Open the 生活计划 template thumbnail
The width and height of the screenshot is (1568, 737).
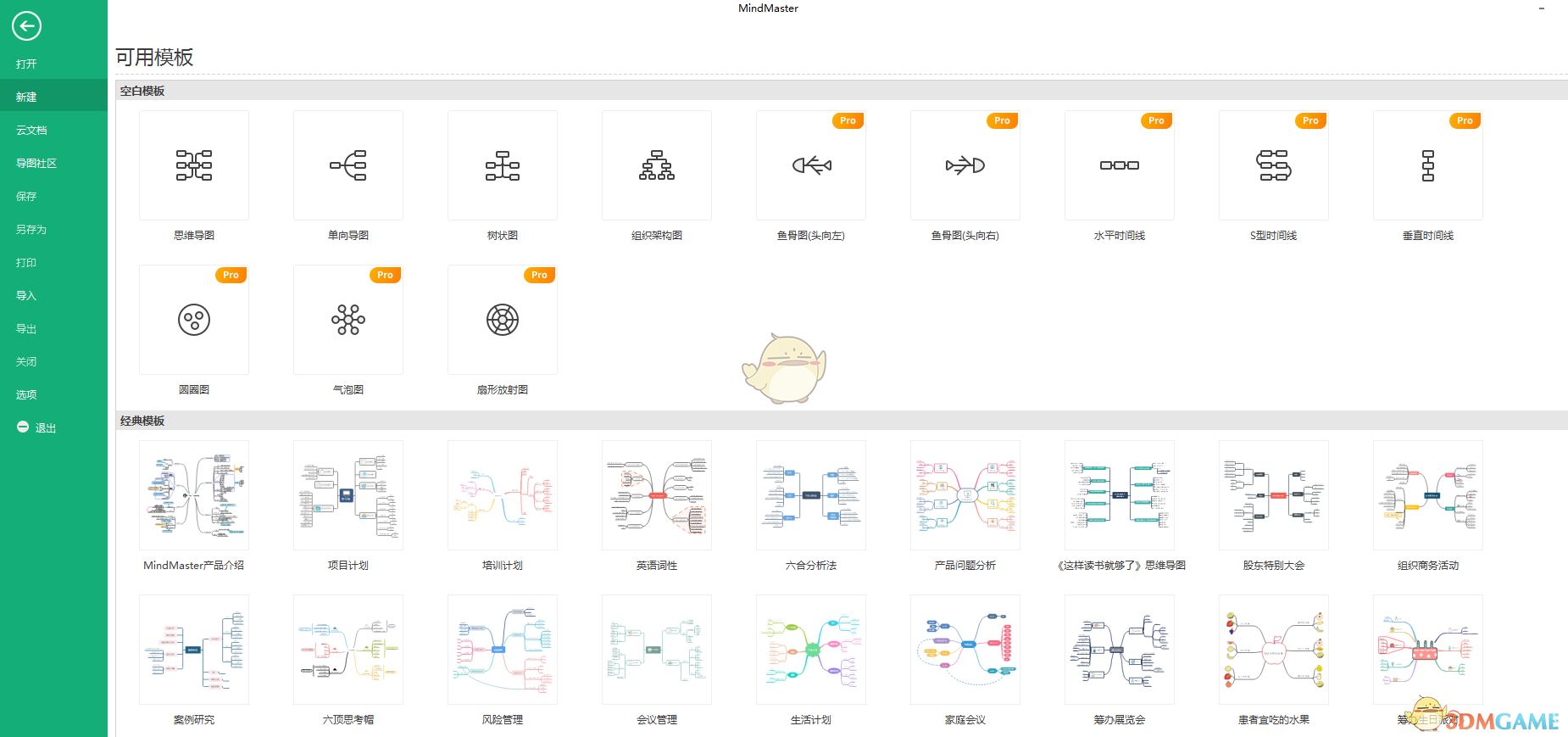pos(811,650)
